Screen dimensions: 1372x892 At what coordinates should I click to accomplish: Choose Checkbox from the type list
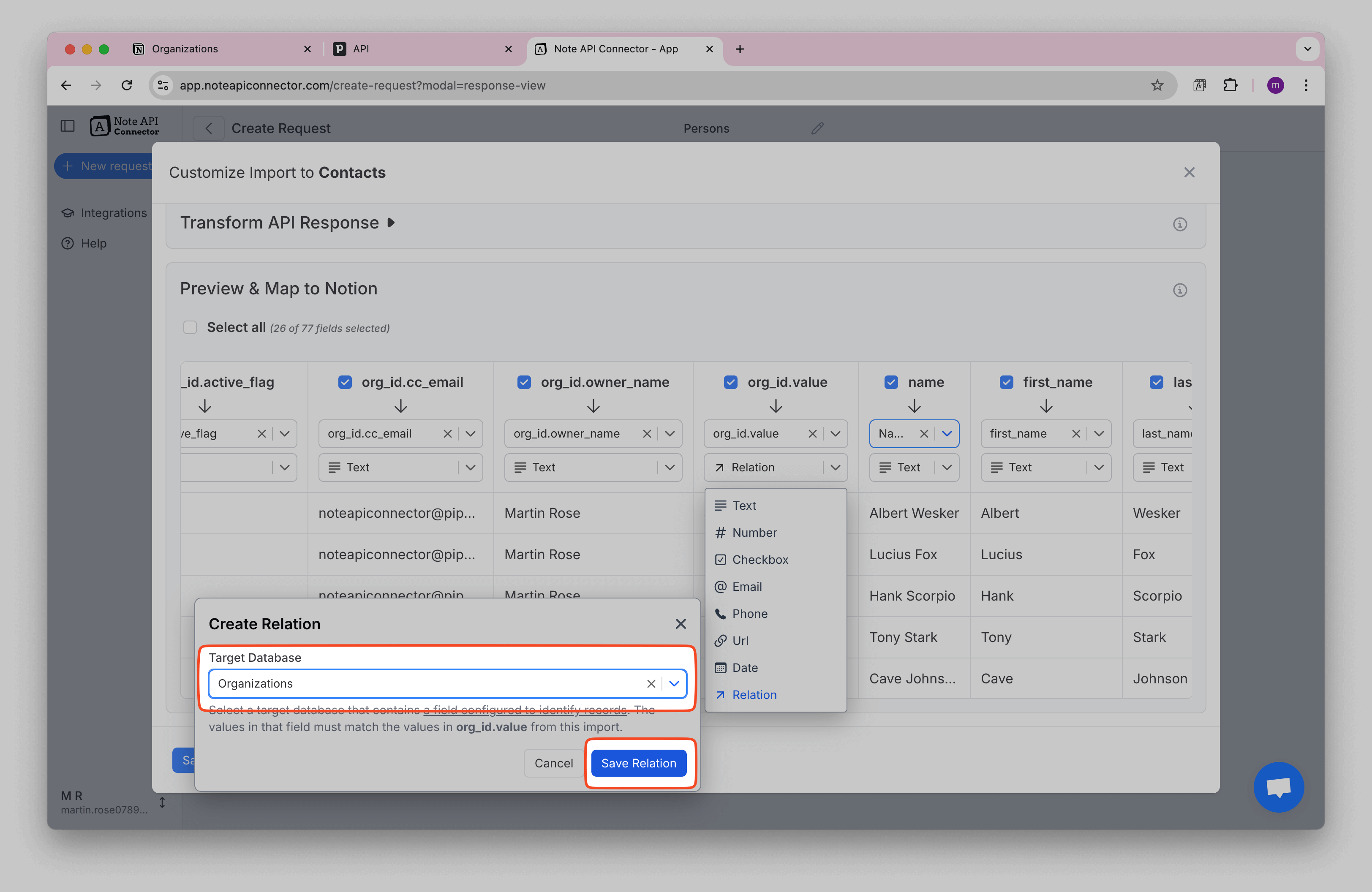pos(776,560)
